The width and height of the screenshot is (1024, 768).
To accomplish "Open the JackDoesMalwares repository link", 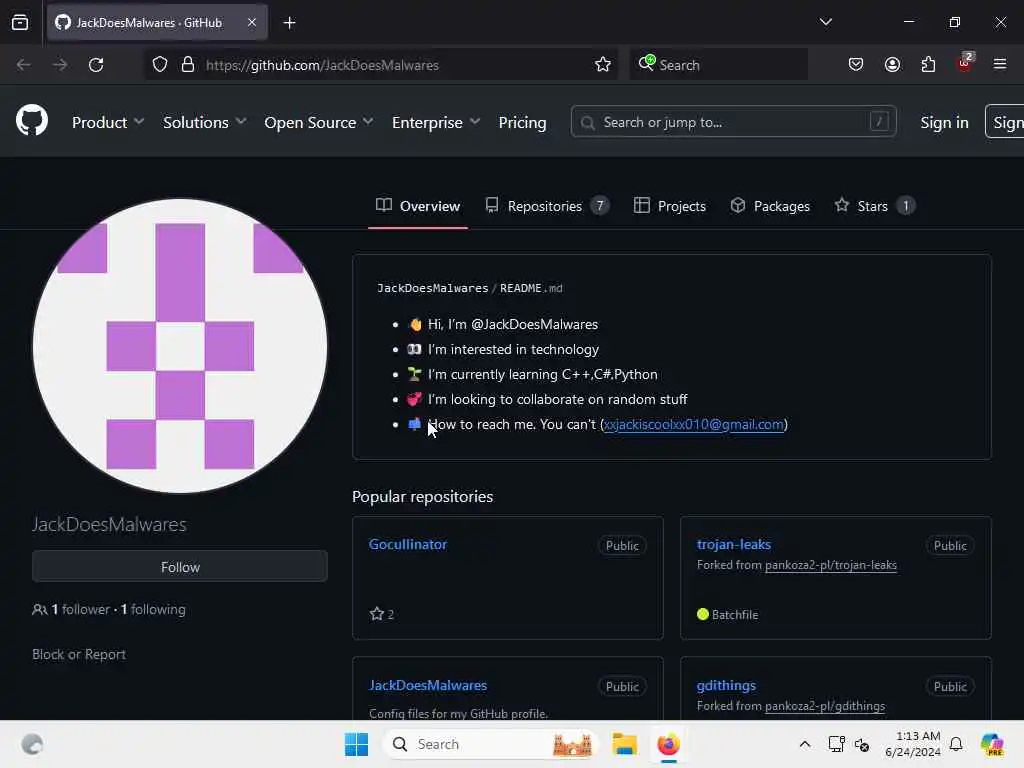I will coord(428,685).
